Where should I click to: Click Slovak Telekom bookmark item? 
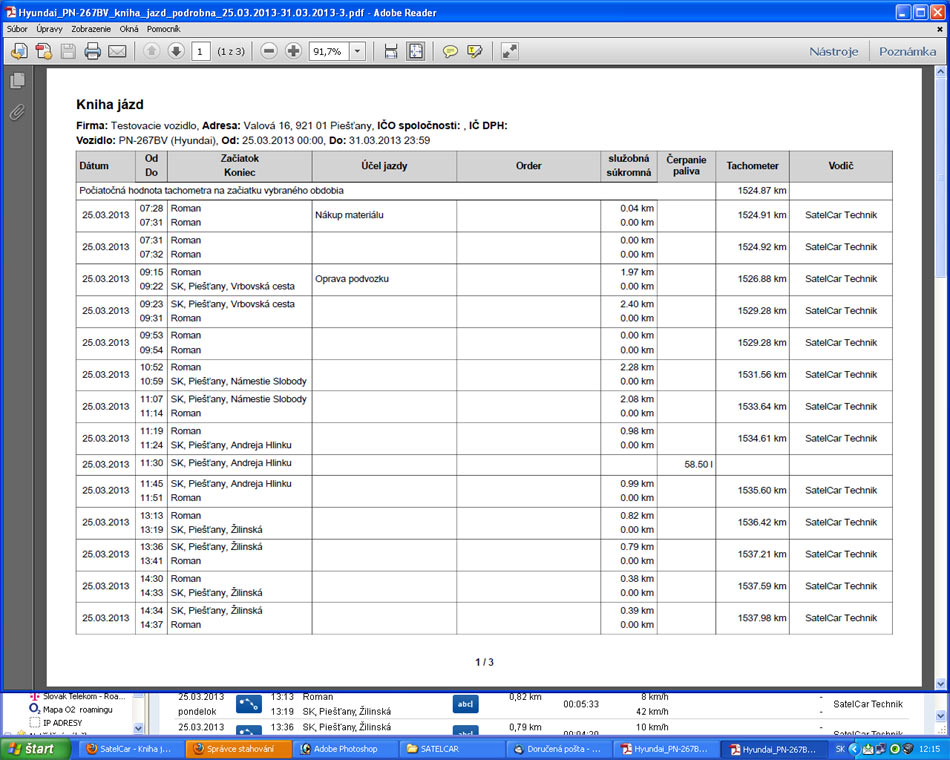[78, 696]
